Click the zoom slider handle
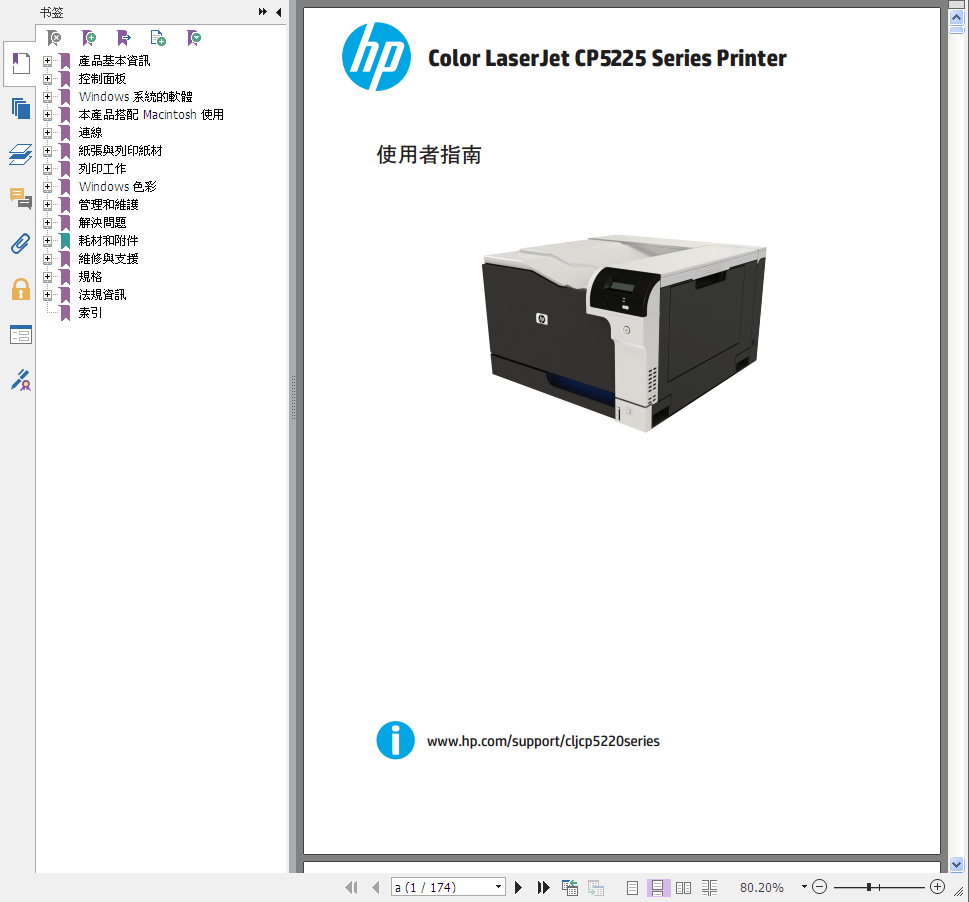Viewport: 969px width, 902px height. tap(869, 887)
